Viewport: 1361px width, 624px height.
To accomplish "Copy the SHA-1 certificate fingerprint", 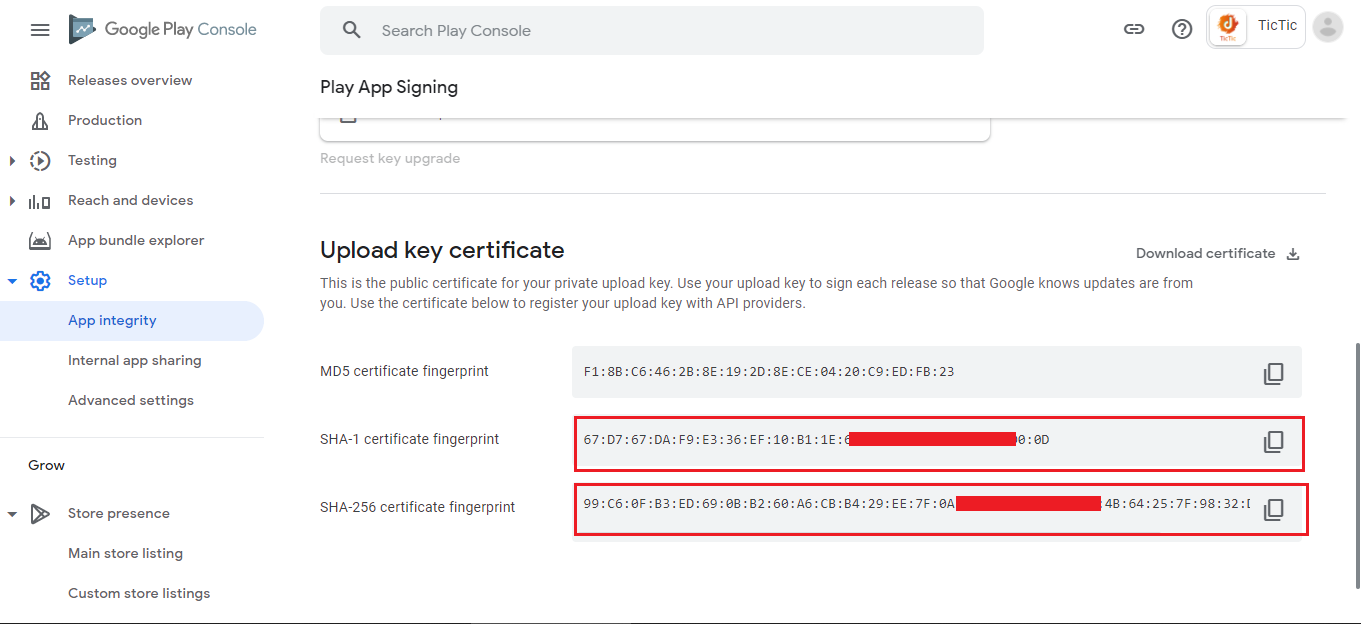I will (x=1273, y=442).
